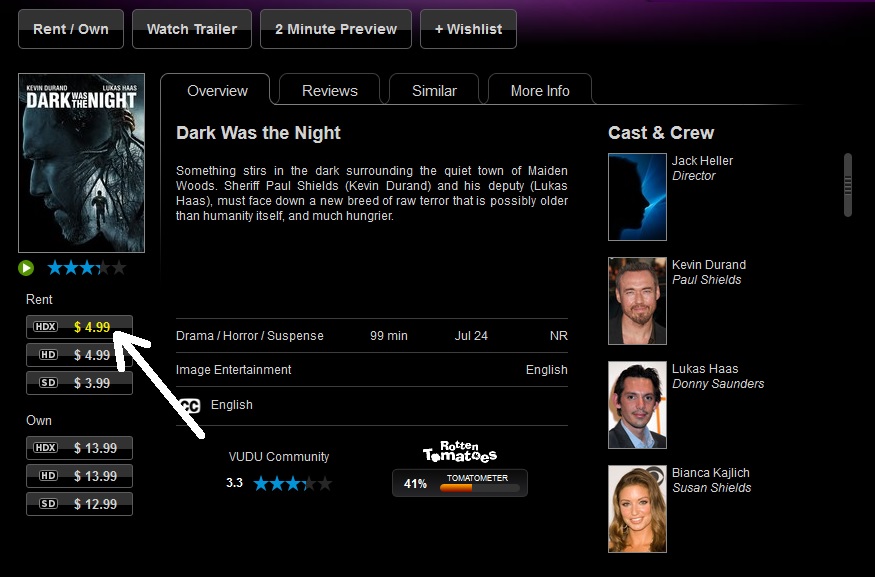
Task: Open Lukas Haas's cast photo
Action: click(637, 405)
